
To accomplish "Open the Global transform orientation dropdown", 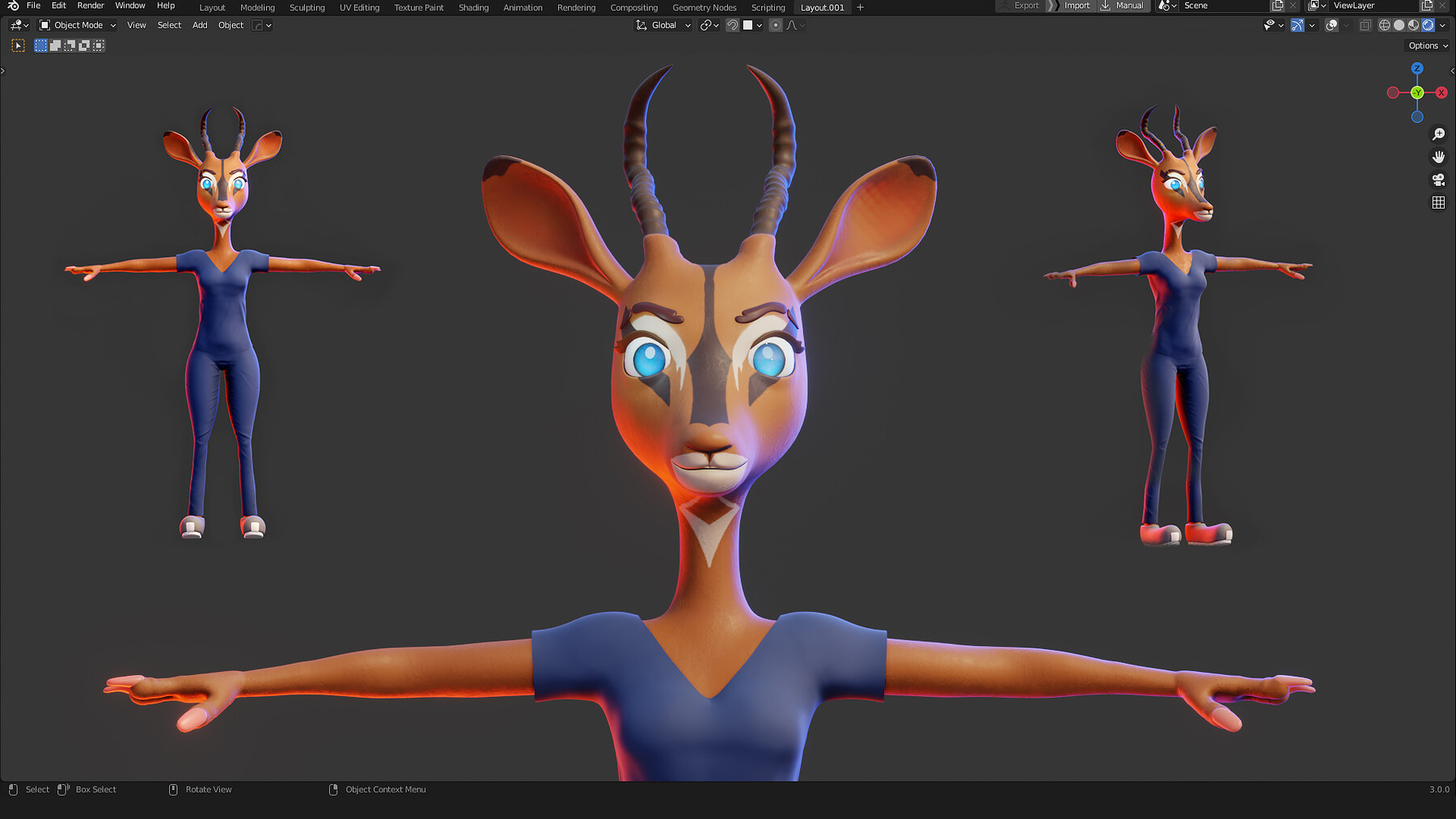I will pos(663,25).
